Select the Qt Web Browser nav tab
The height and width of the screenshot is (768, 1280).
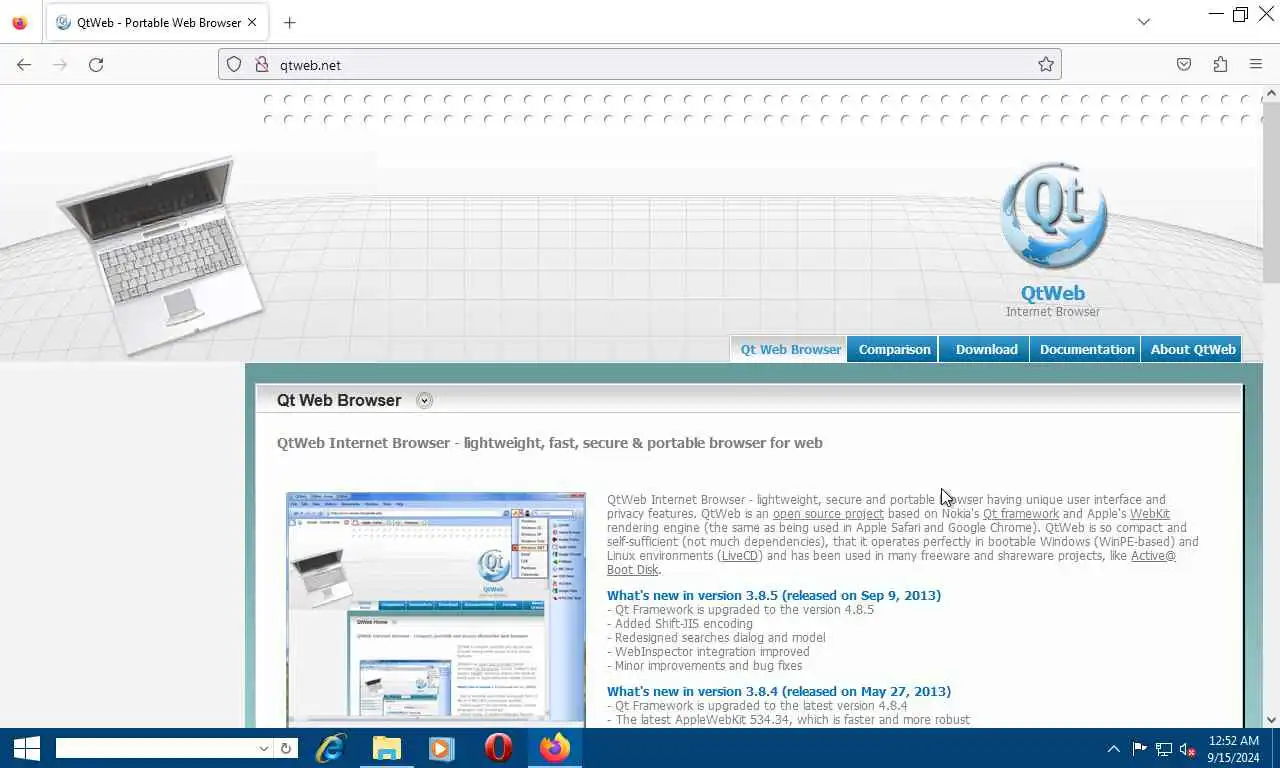pos(790,349)
